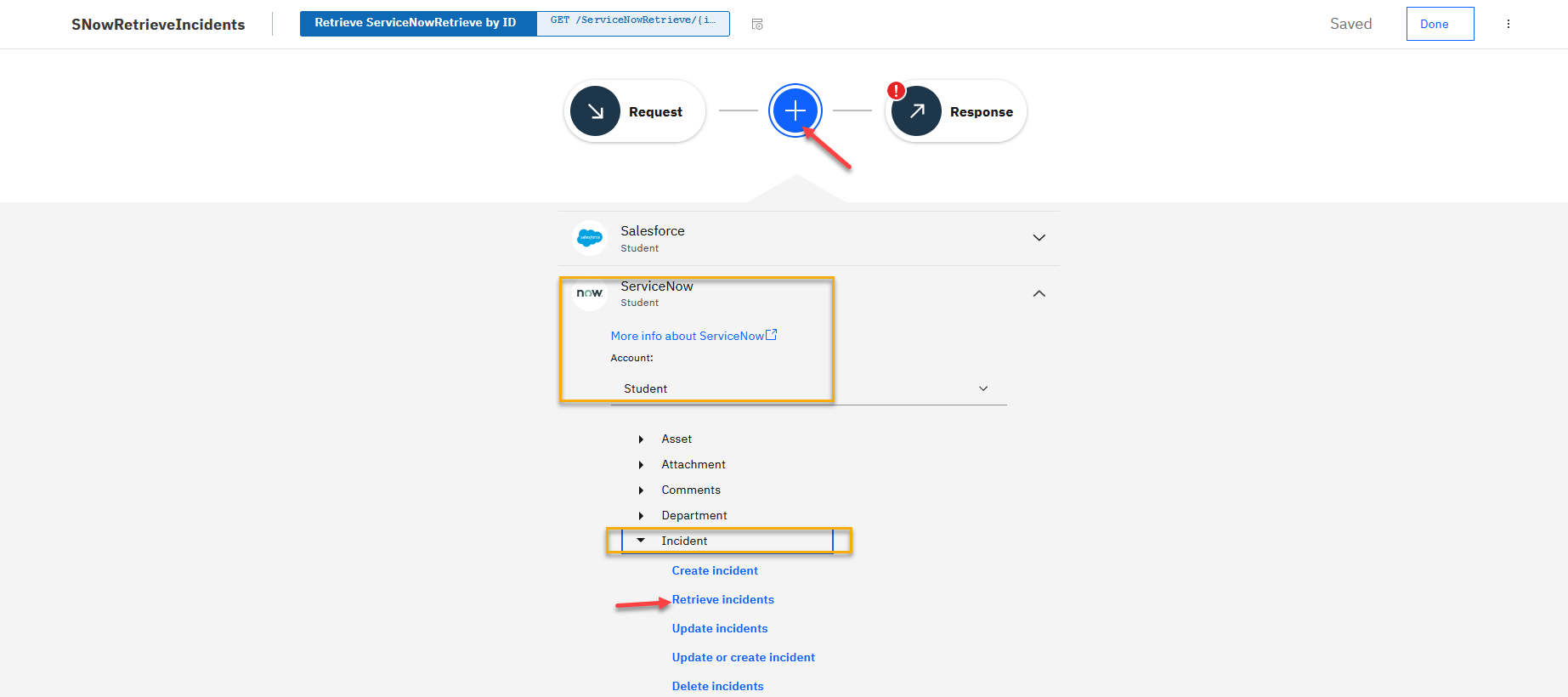Click the Response node arrow icon
Image resolution: width=1568 pixels, height=697 pixels.
[916, 111]
